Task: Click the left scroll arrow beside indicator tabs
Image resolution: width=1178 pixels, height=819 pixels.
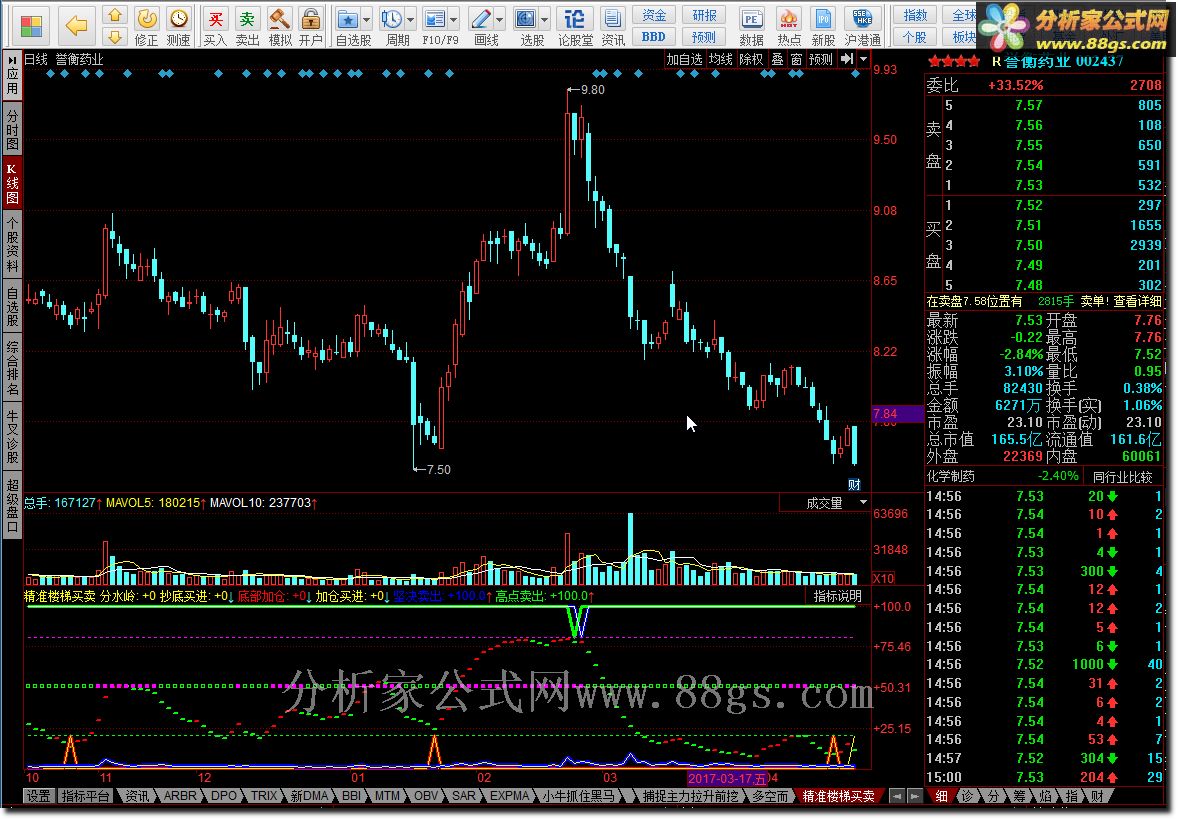Action: coord(896,796)
